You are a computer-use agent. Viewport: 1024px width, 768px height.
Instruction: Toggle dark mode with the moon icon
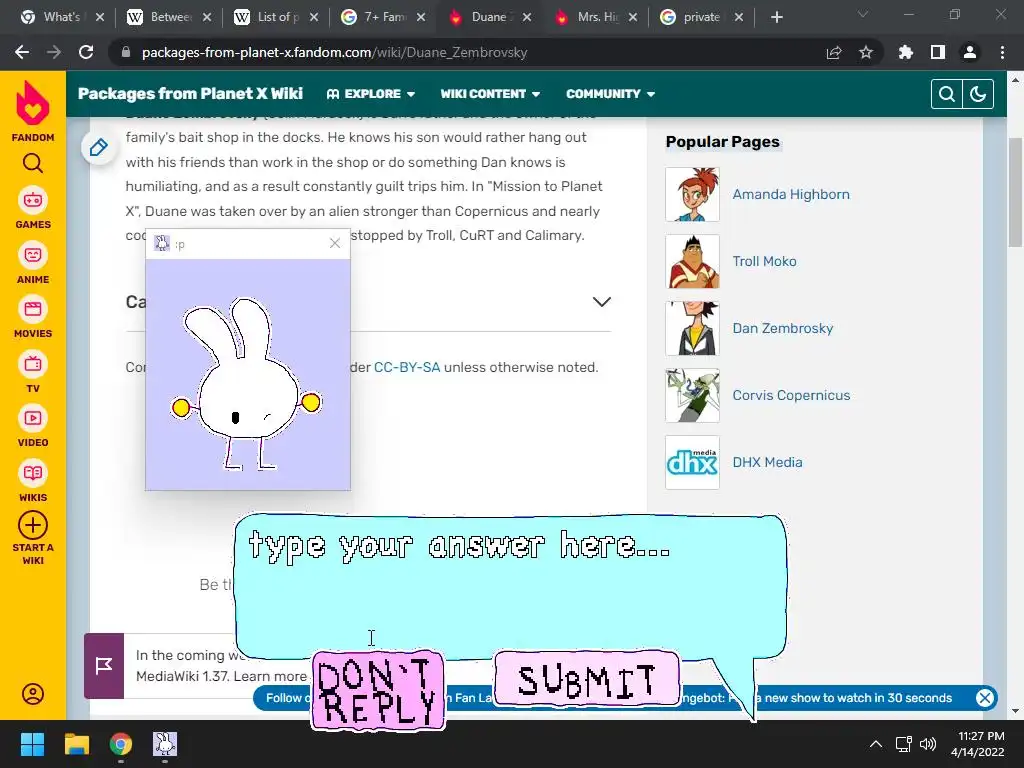tap(978, 94)
